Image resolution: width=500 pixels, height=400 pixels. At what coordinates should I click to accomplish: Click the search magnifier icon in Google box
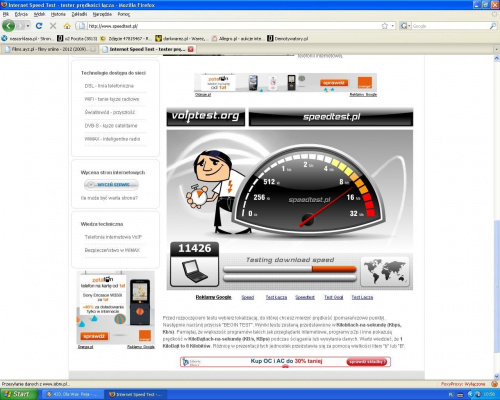coord(493,26)
